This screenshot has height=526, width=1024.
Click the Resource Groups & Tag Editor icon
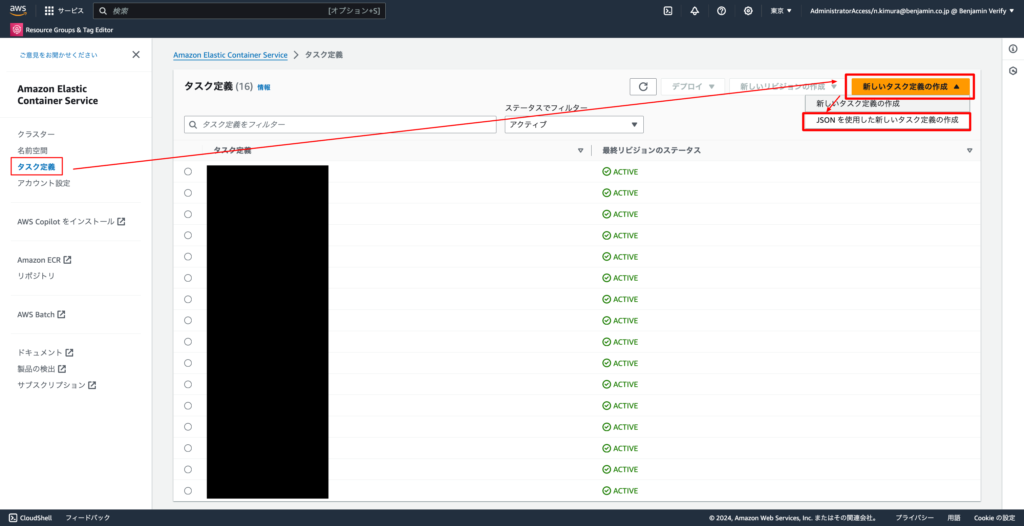(16, 30)
